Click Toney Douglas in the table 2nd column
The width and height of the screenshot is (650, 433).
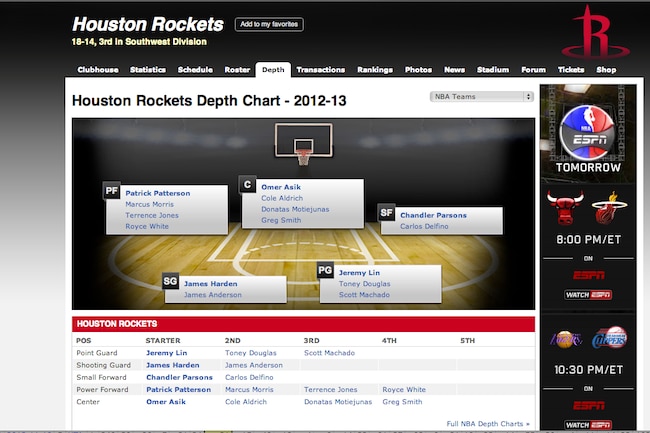click(x=250, y=353)
